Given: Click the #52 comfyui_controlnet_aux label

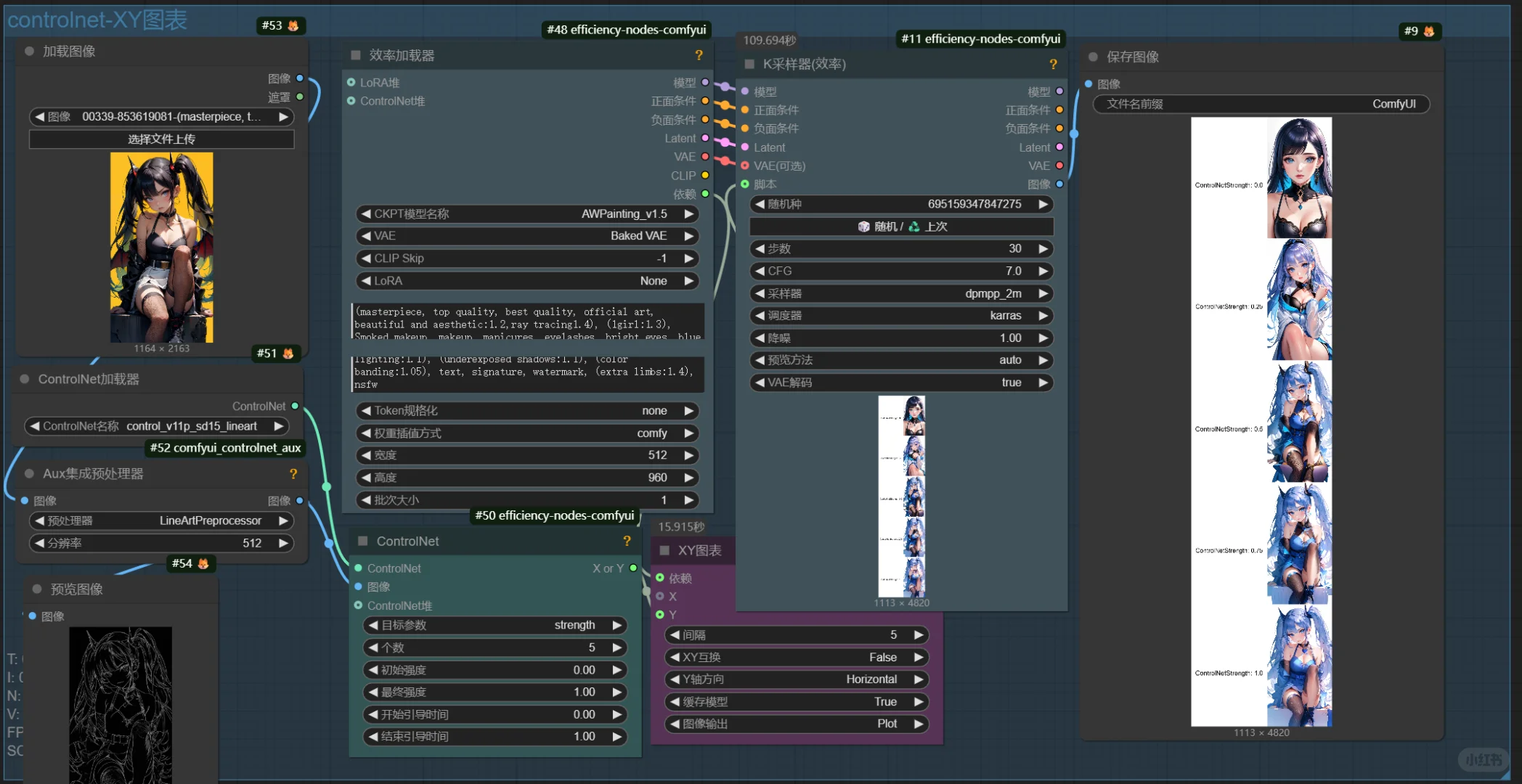Looking at the screenshot, I should click(x=225, y=448).
